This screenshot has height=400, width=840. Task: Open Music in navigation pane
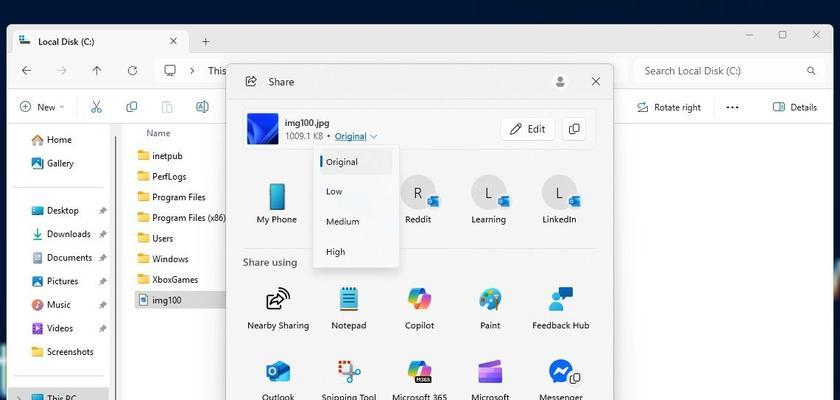point(51,305)
